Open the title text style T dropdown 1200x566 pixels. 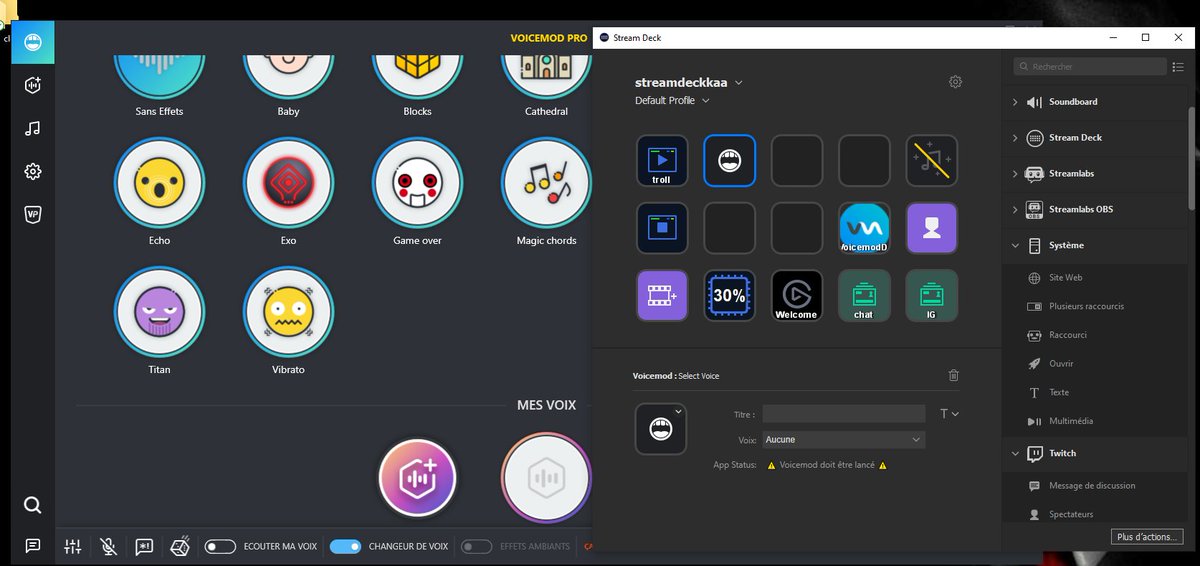(949, 413)
